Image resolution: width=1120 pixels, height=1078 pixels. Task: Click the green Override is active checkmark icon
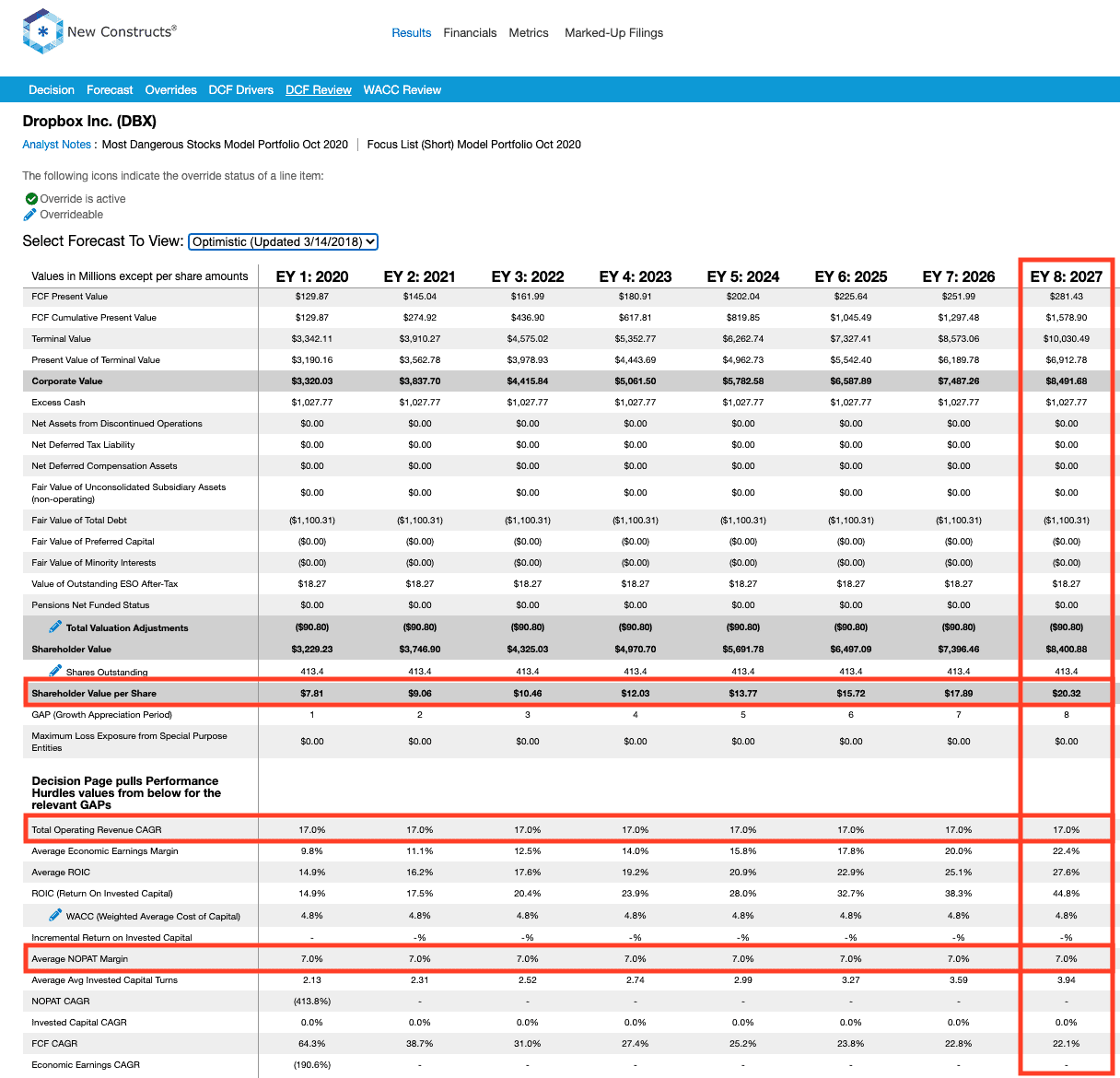pyautogui.click(x=31, y=199)
